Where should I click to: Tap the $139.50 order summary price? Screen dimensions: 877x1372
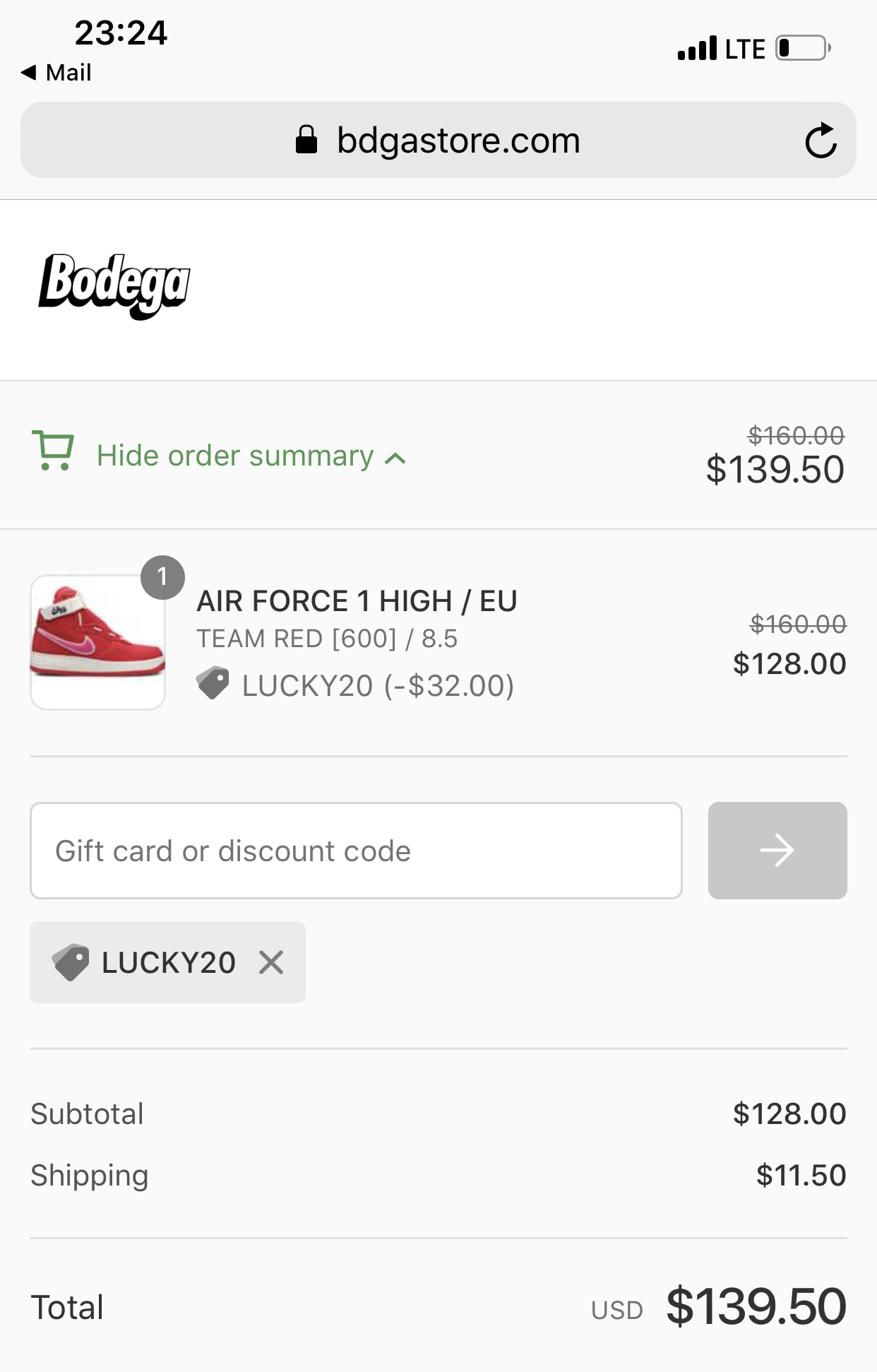click(775, 470)
